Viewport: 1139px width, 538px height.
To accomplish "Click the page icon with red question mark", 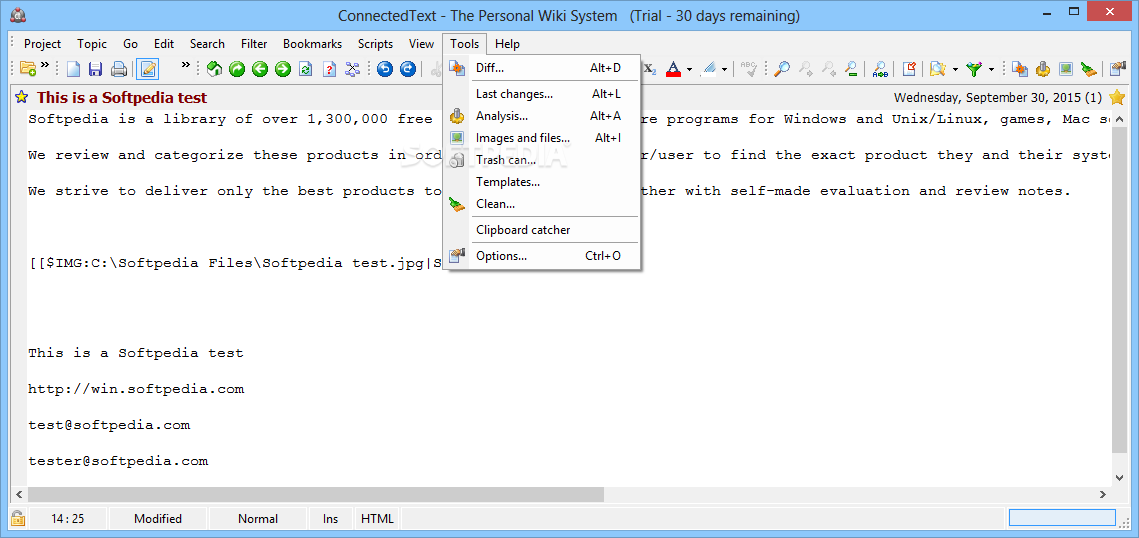I will (x=329, y=69).
